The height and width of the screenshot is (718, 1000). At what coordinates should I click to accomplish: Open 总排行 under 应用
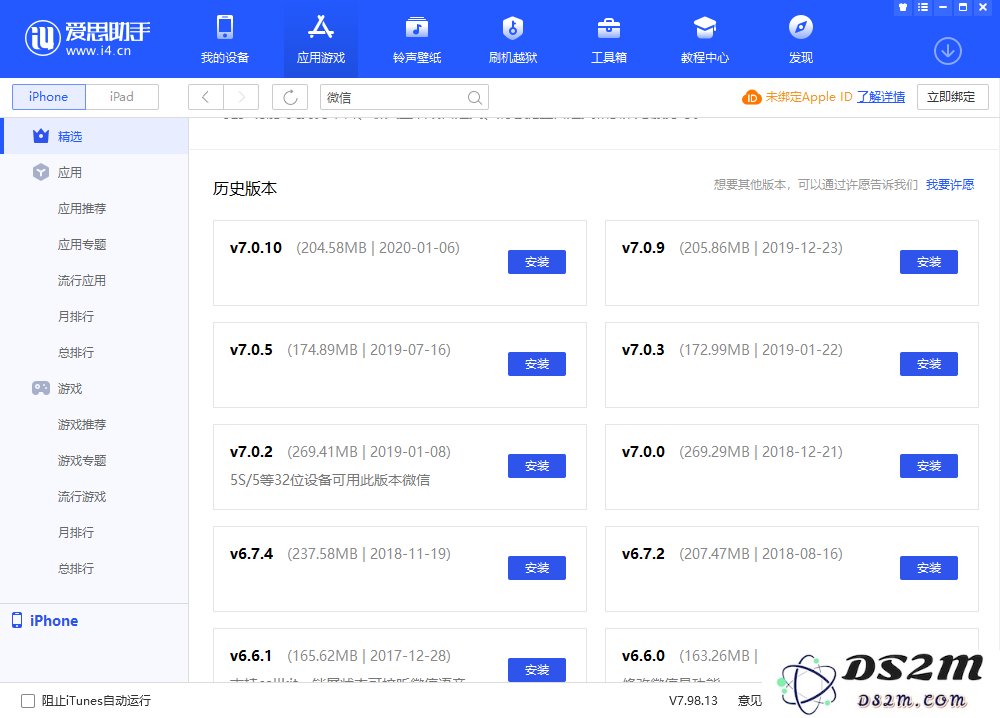(x=76, y=353)
